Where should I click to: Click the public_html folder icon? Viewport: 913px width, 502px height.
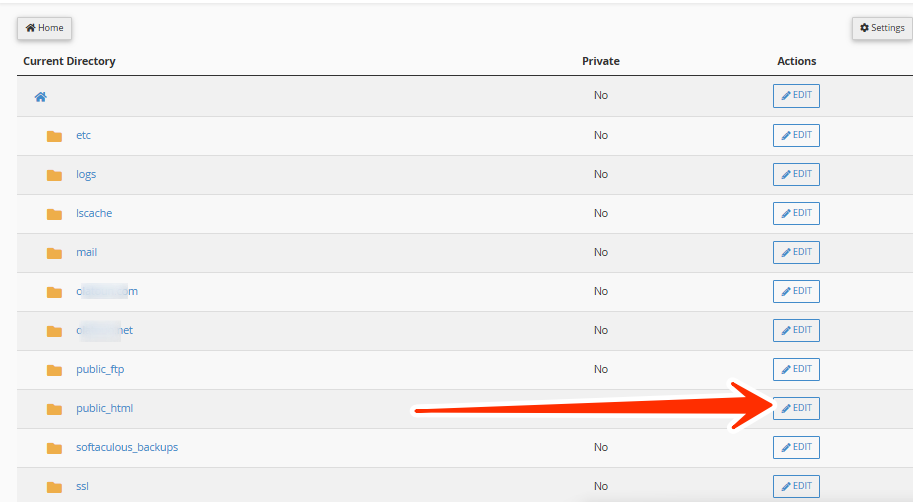[x=54, y=409]
